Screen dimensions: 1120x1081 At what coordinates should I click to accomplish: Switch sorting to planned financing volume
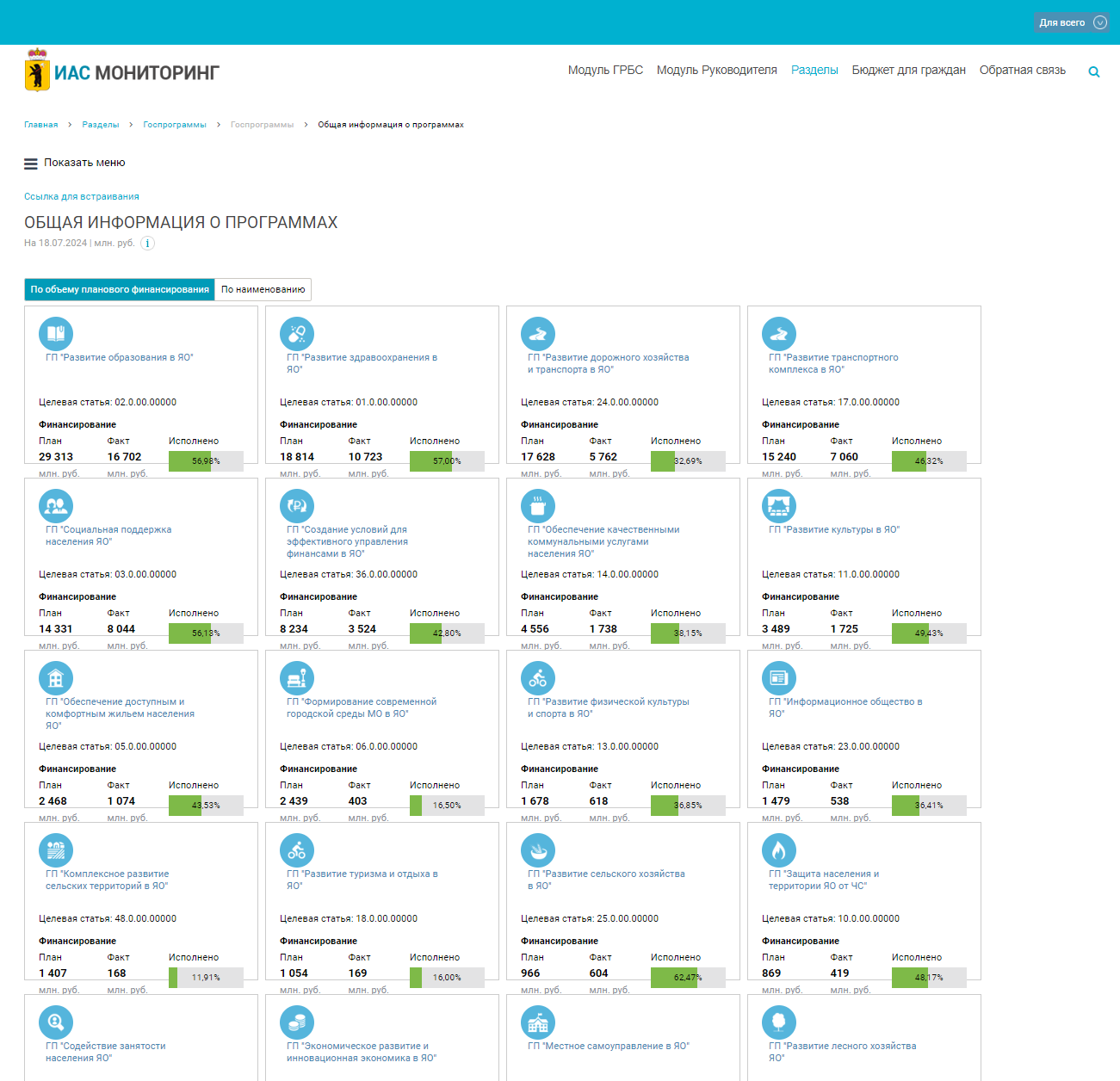point(120,290)
